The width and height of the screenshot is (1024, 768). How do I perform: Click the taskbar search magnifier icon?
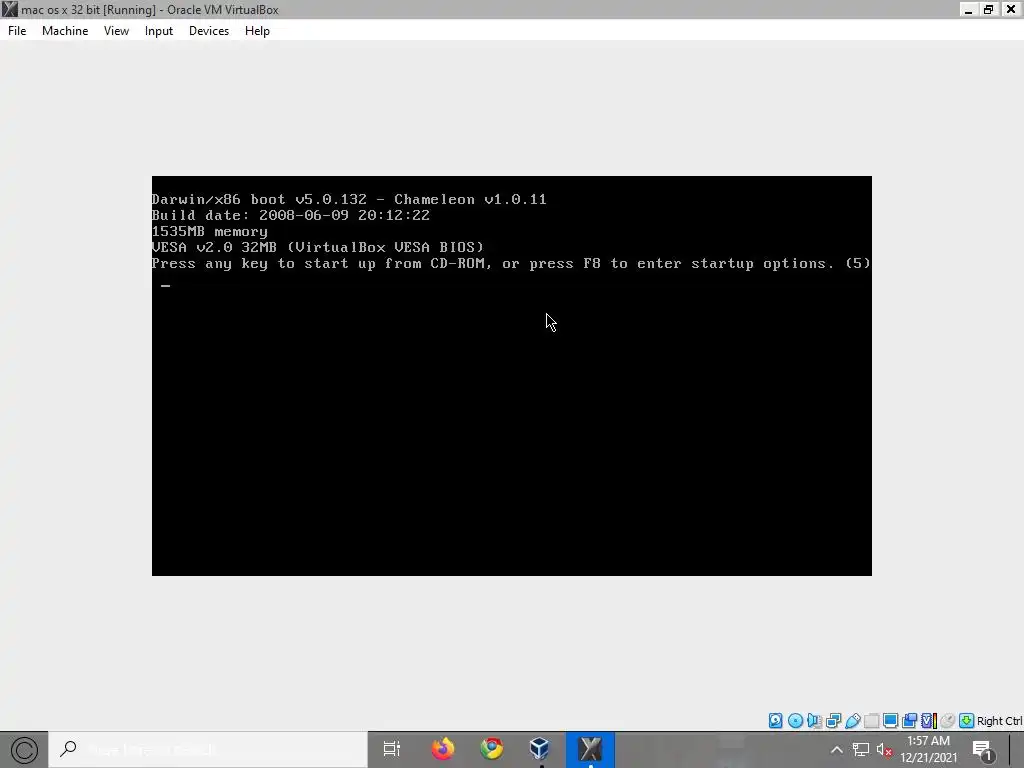[x=69, y=749]
